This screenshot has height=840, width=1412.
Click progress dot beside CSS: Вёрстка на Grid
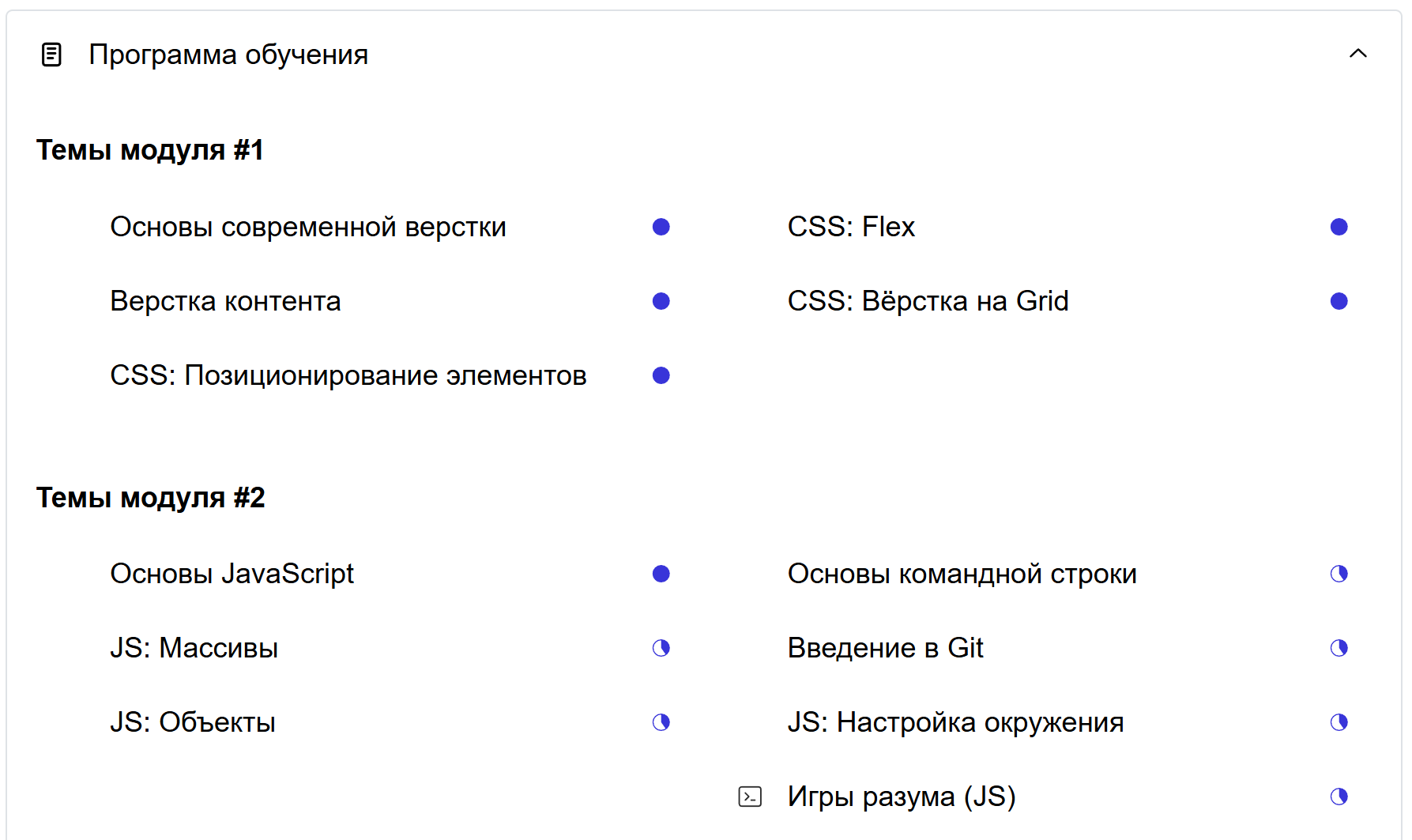click(x=1339, y=301)
